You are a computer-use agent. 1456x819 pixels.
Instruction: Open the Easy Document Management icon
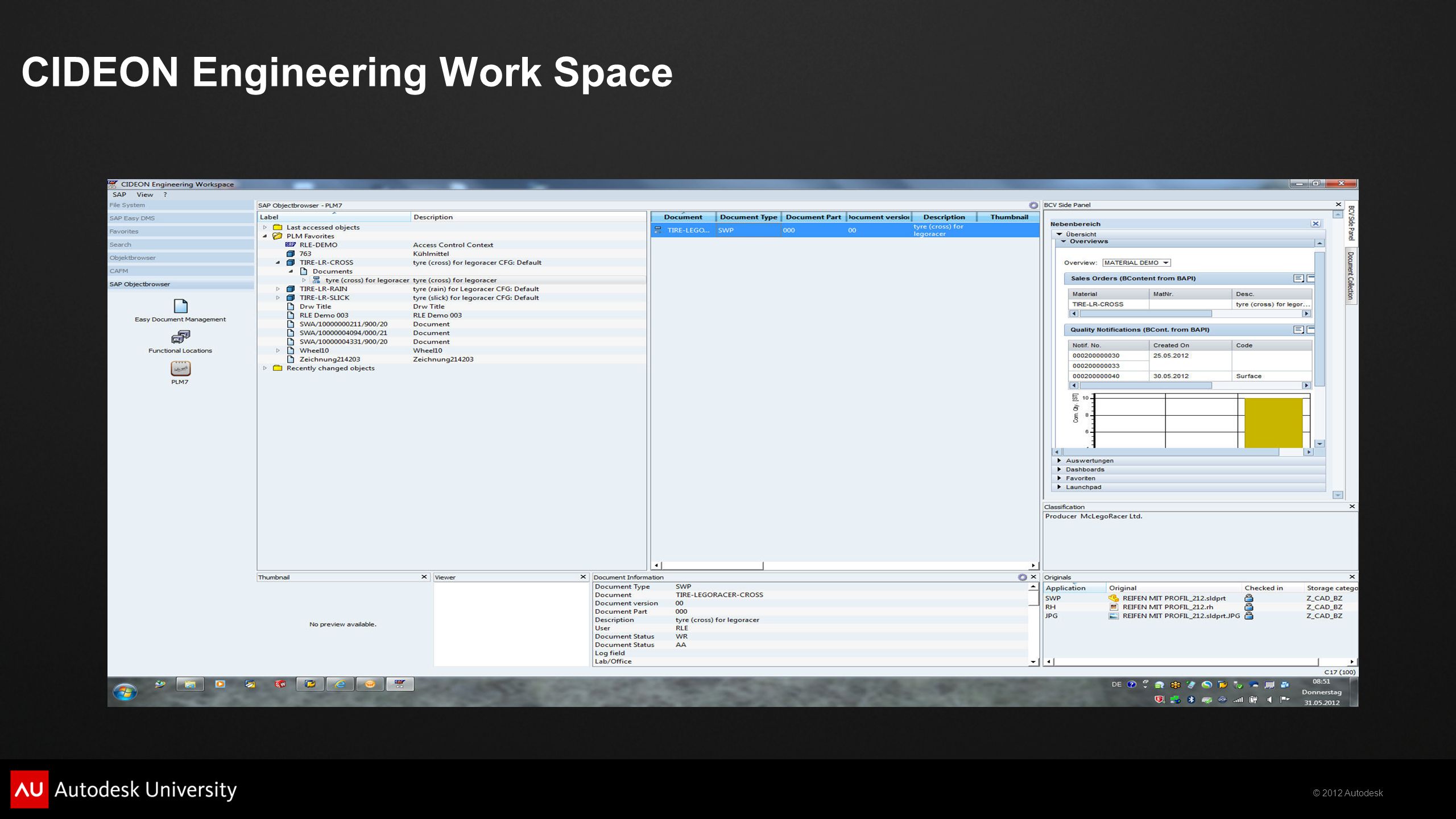pyautogui.click(x=180, y=306)
